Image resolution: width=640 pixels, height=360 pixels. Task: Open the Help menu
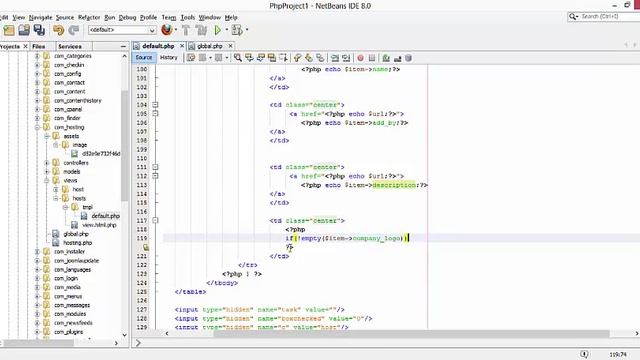(231, 17)
